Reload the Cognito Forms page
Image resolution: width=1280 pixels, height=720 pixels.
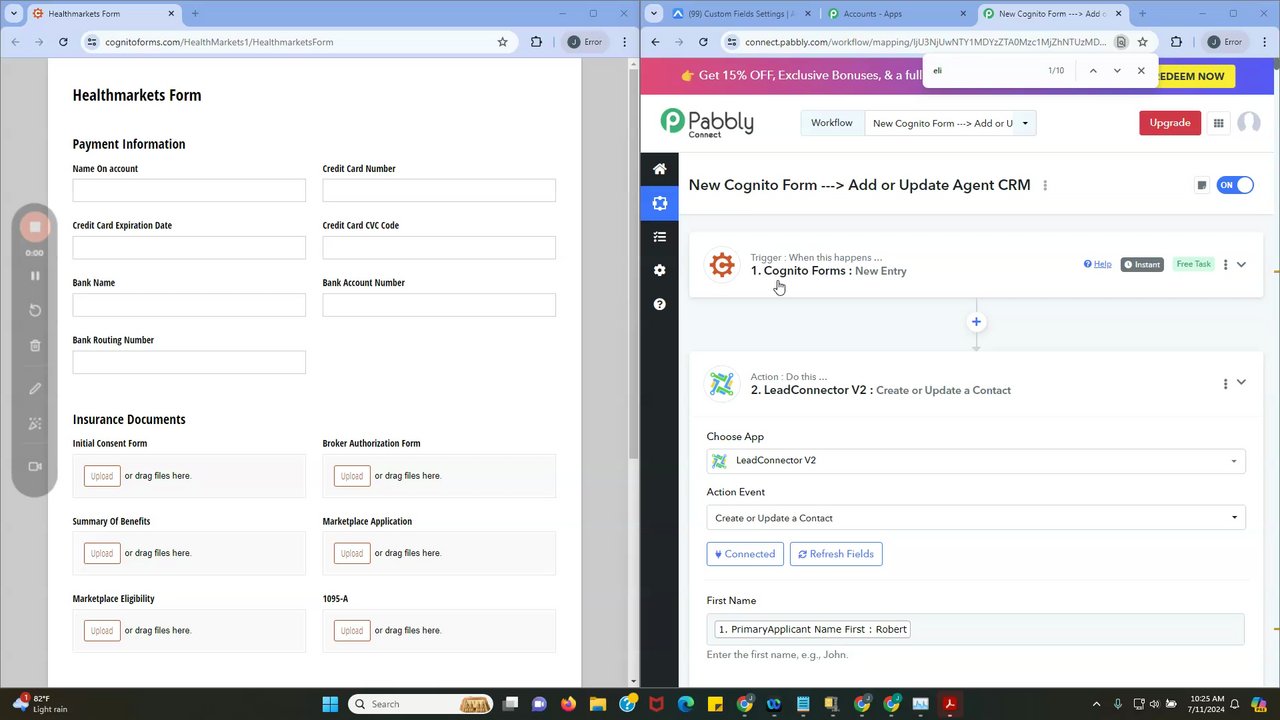pos(63,42)
